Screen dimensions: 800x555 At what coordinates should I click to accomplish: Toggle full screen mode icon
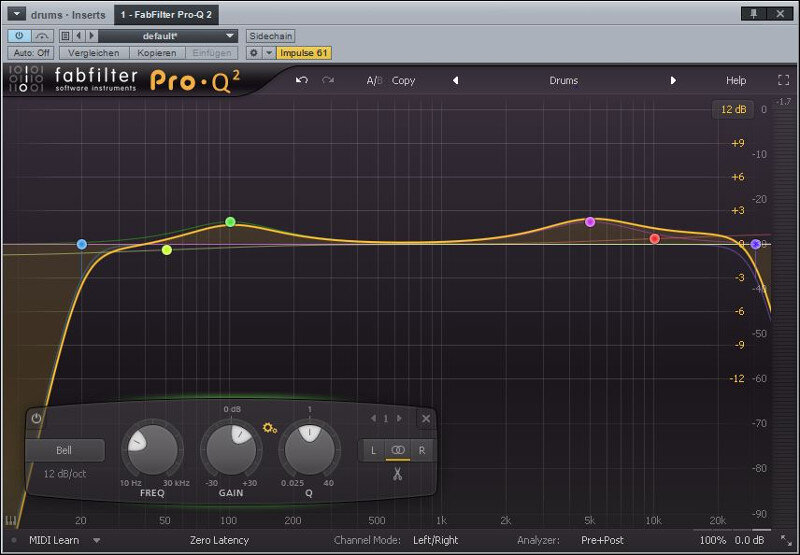point(783,80)
